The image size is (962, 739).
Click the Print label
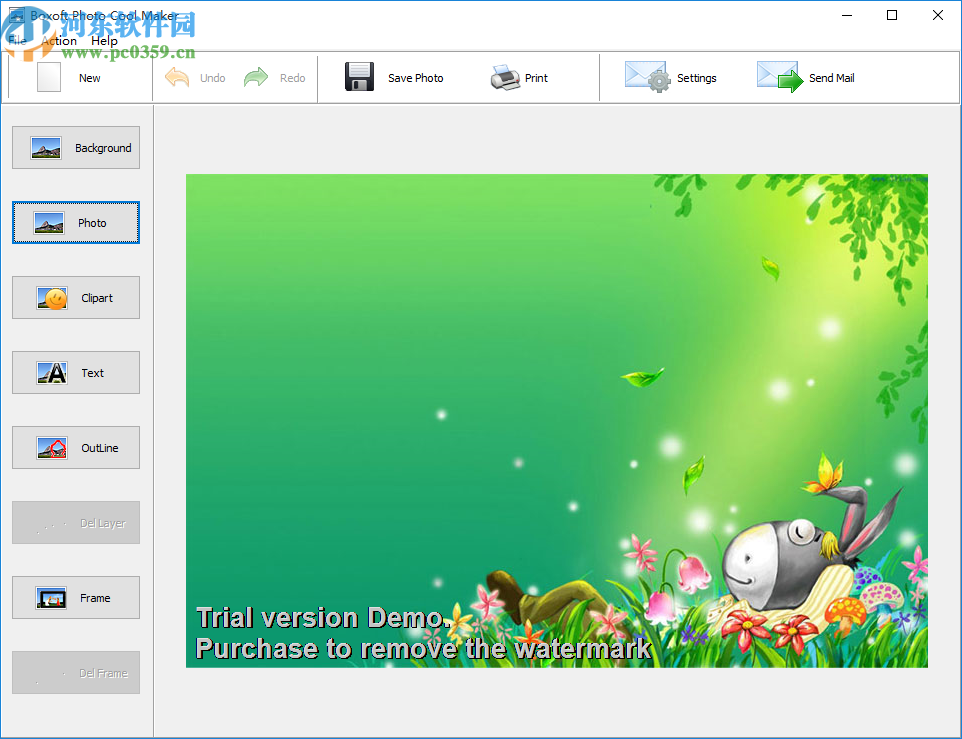tap(536, 78)
